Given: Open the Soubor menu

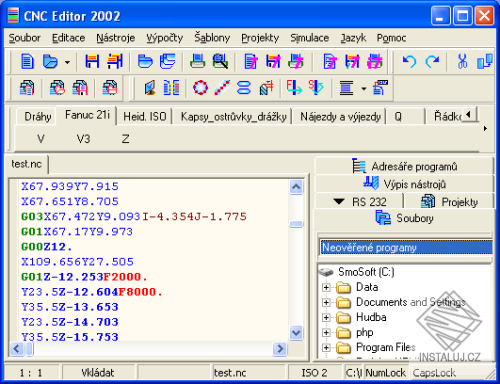Looking at the screenshot, I should click(x=25, y=38).
